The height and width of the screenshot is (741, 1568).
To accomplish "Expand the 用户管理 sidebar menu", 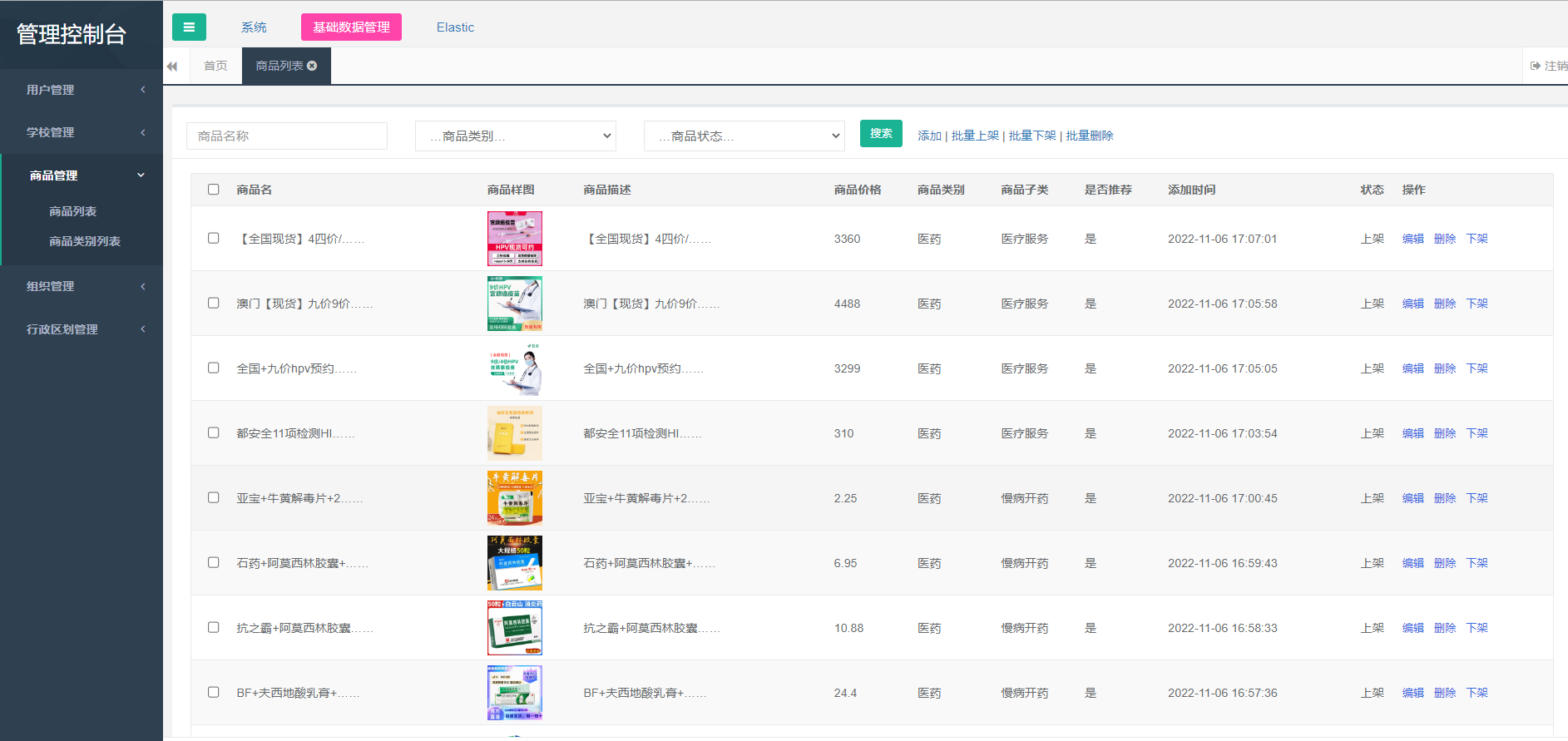I will click(x=82, y=90).
